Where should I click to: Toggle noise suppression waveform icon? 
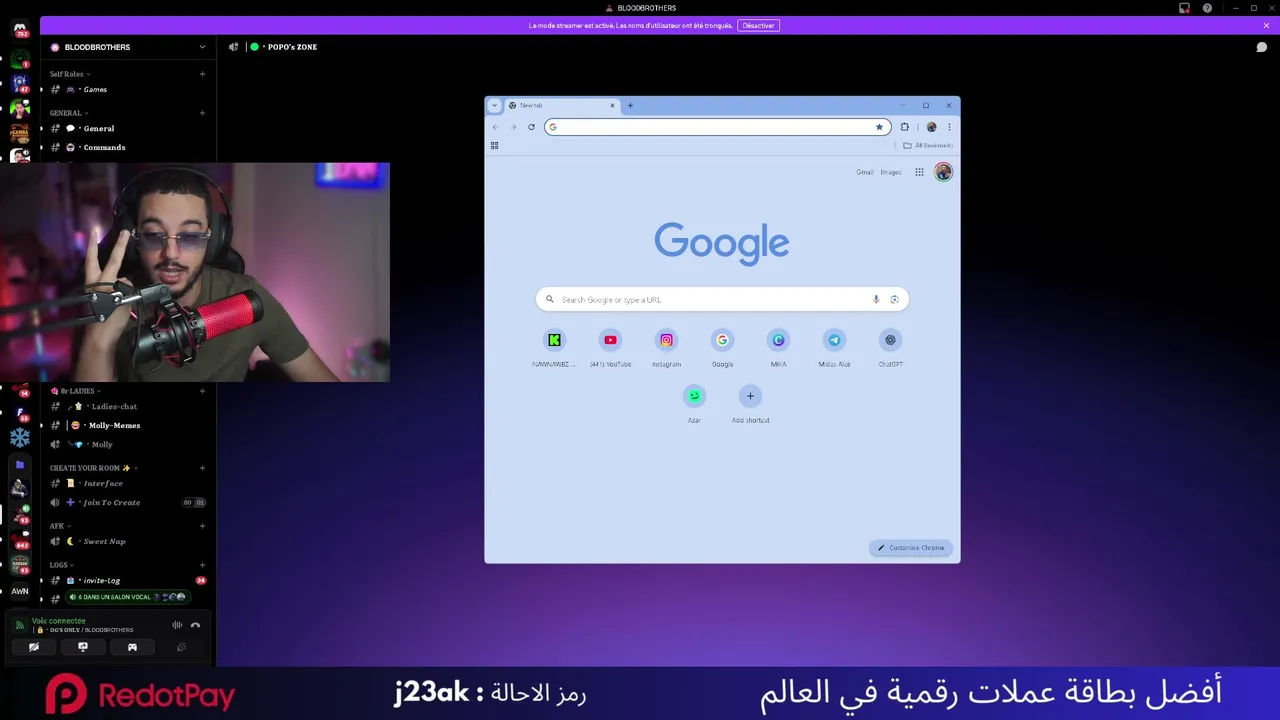click(x=177, y=625)
